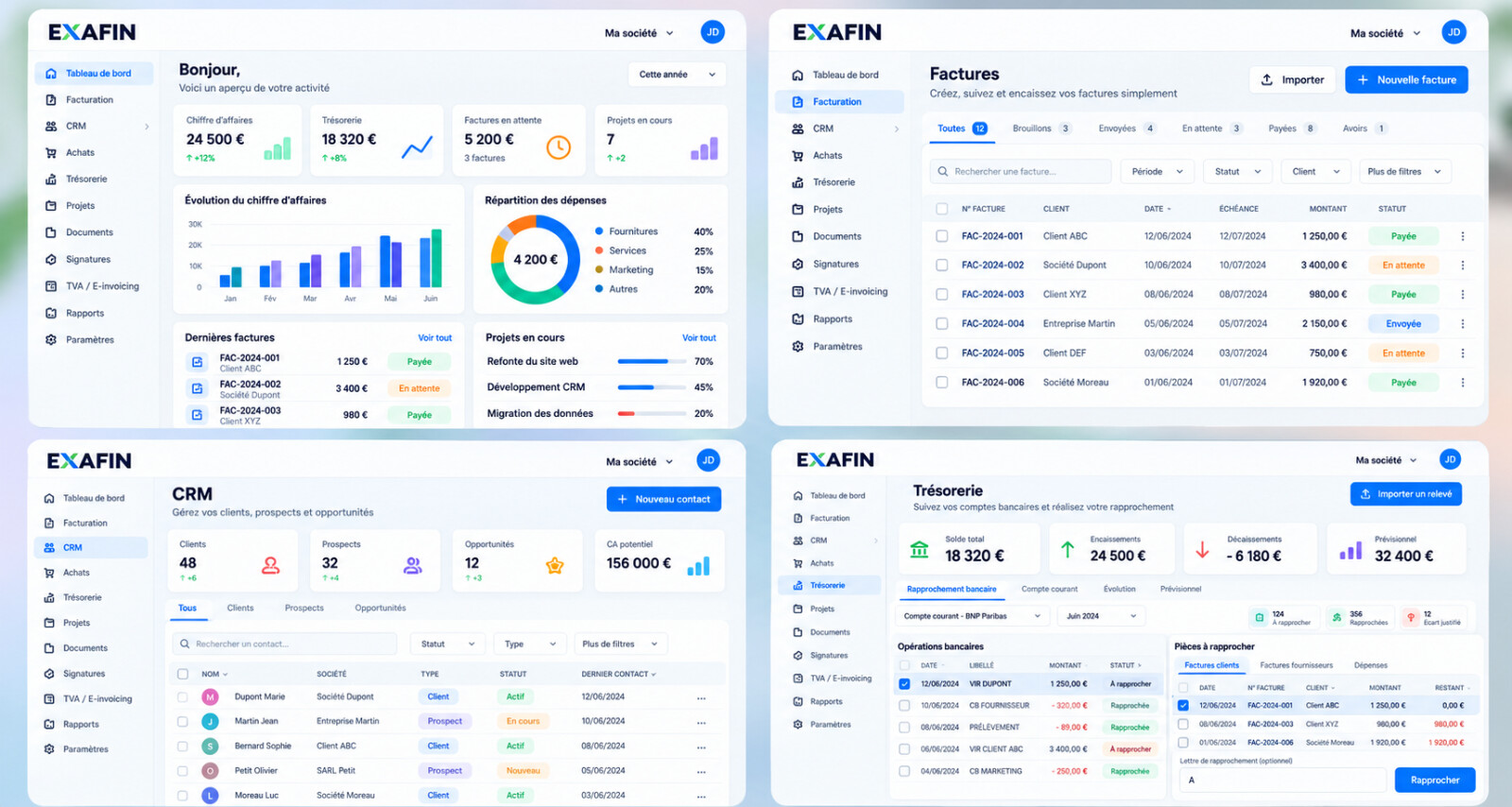1512x807 pixels.
Task: Click the Nouvelle facture button
Action: coord(1406,79)
